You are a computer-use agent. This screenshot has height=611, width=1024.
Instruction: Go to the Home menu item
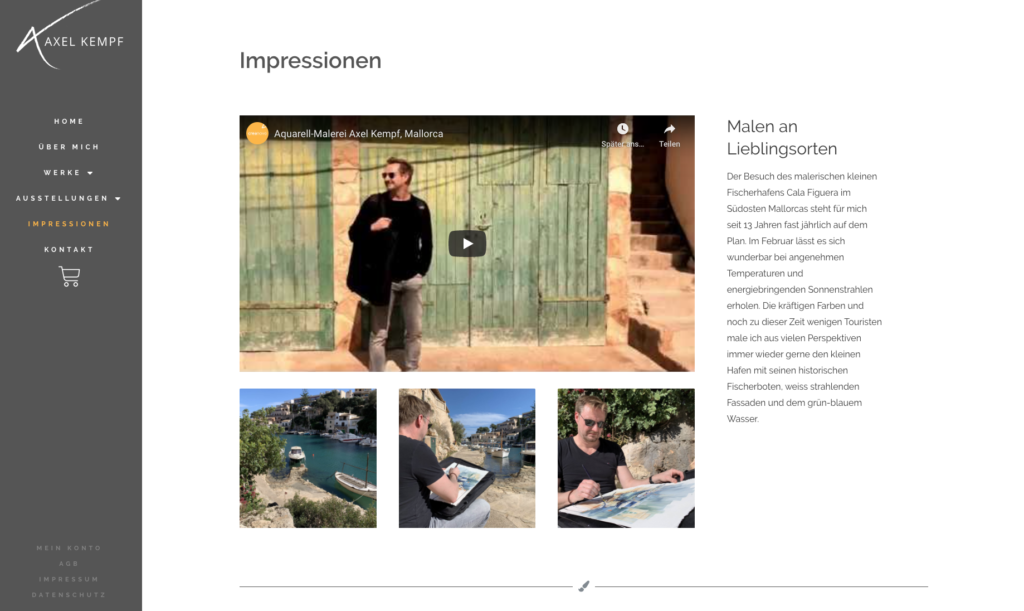tap(69, 121)
